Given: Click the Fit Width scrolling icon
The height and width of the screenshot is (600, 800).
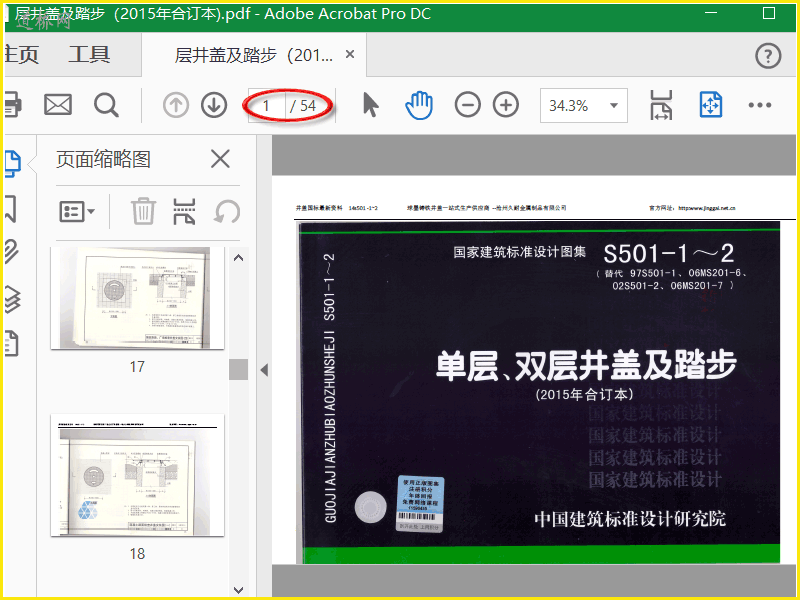Looking at the screenshot, I should click(x=661, y=105).
